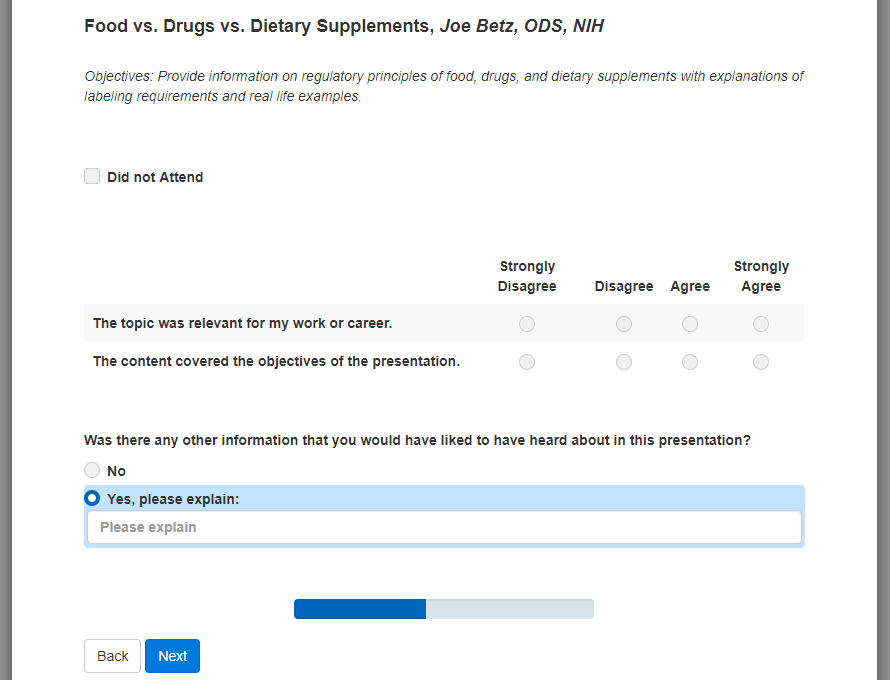Click the Next button

172,656
